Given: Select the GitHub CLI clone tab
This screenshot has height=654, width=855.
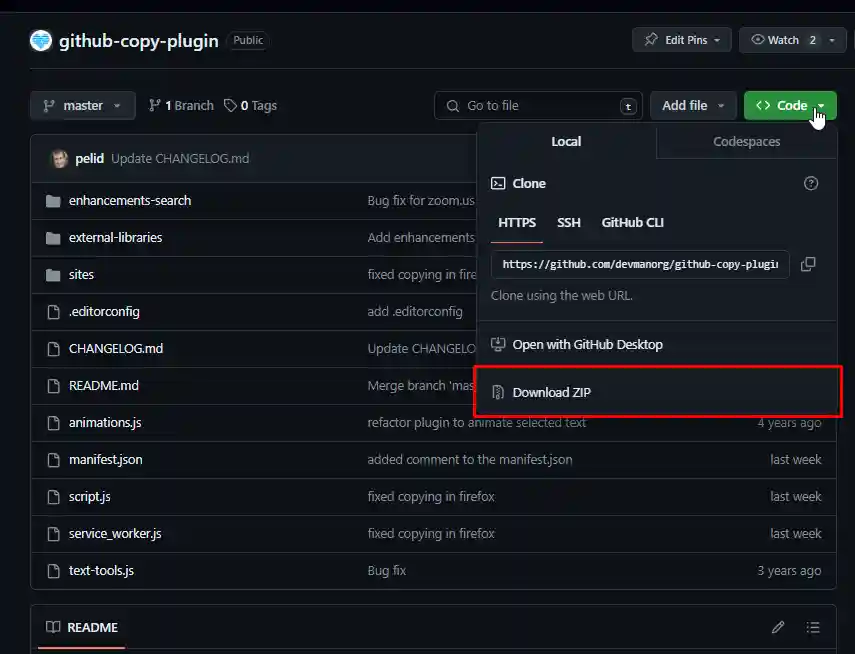Looking at the screenshot, I should tap(633, 223).
